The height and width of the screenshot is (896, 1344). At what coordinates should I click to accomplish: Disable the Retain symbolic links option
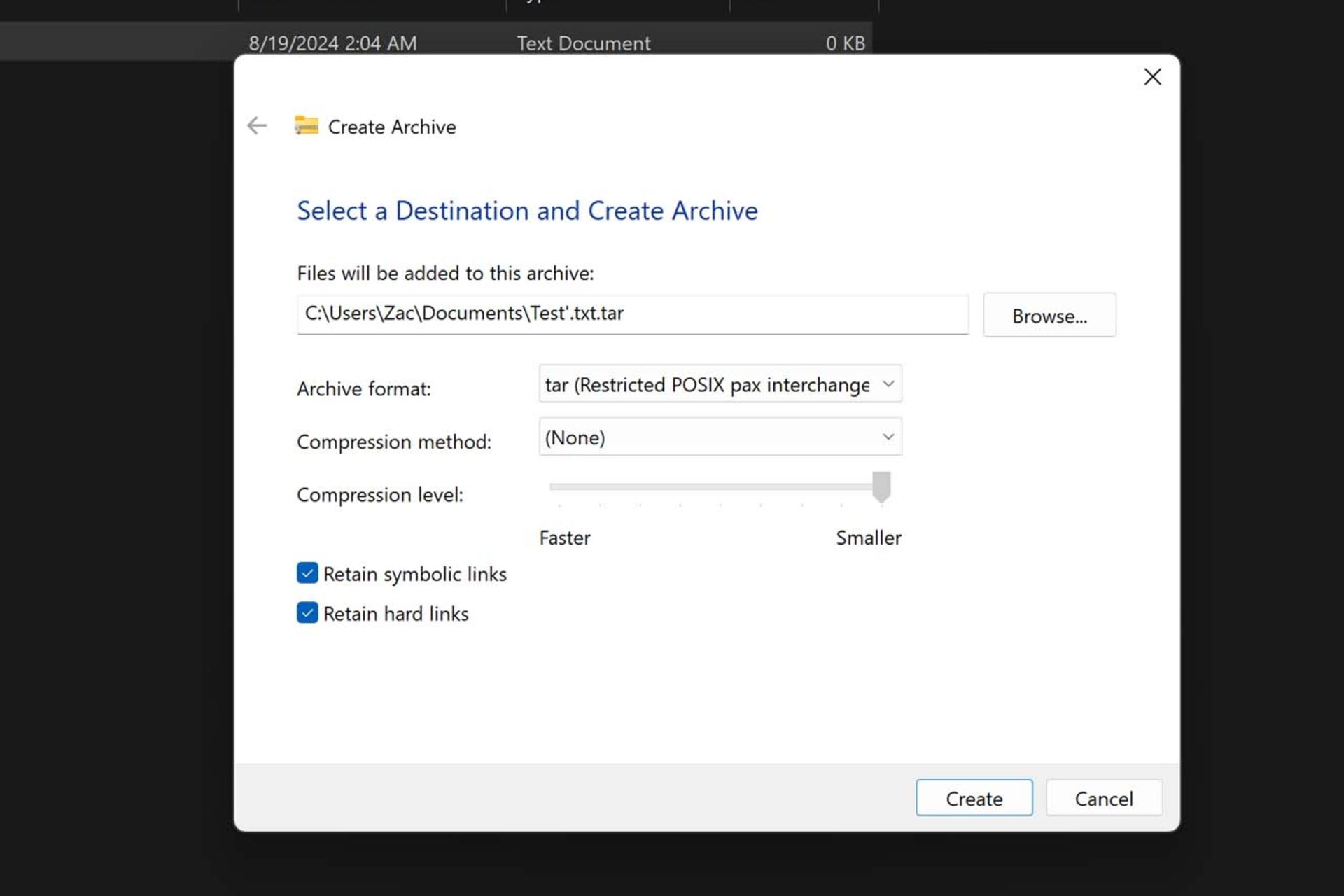click(308, 572)
